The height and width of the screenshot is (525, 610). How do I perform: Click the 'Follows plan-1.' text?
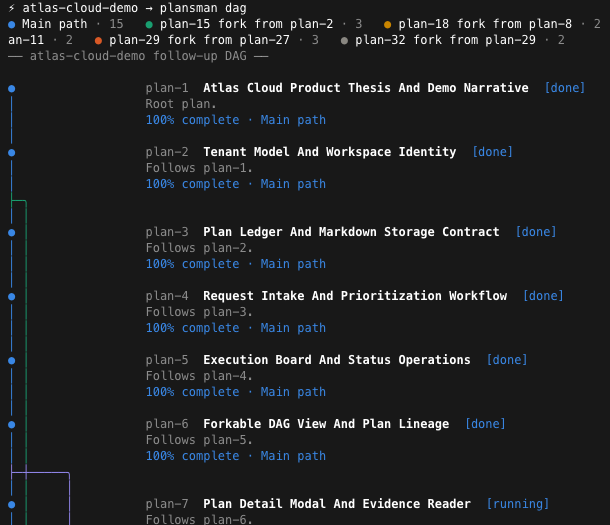pyautogui.click(x=199, y=168)
